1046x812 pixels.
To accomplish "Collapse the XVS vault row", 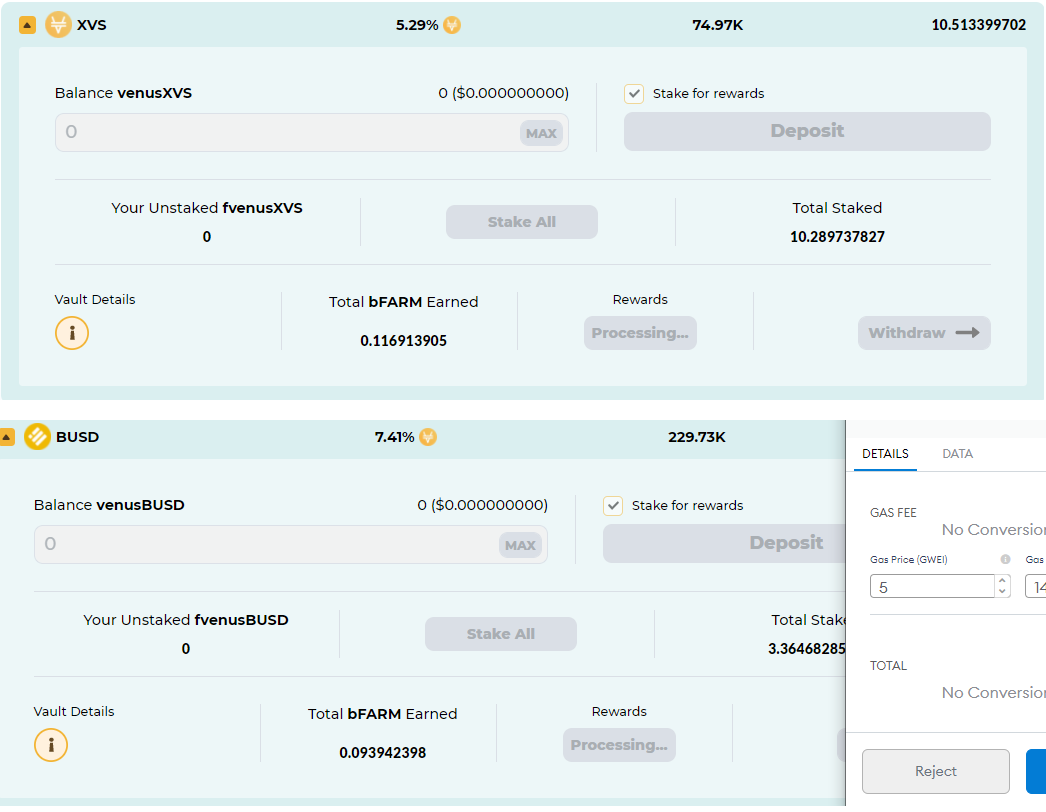I will point(27,25).
